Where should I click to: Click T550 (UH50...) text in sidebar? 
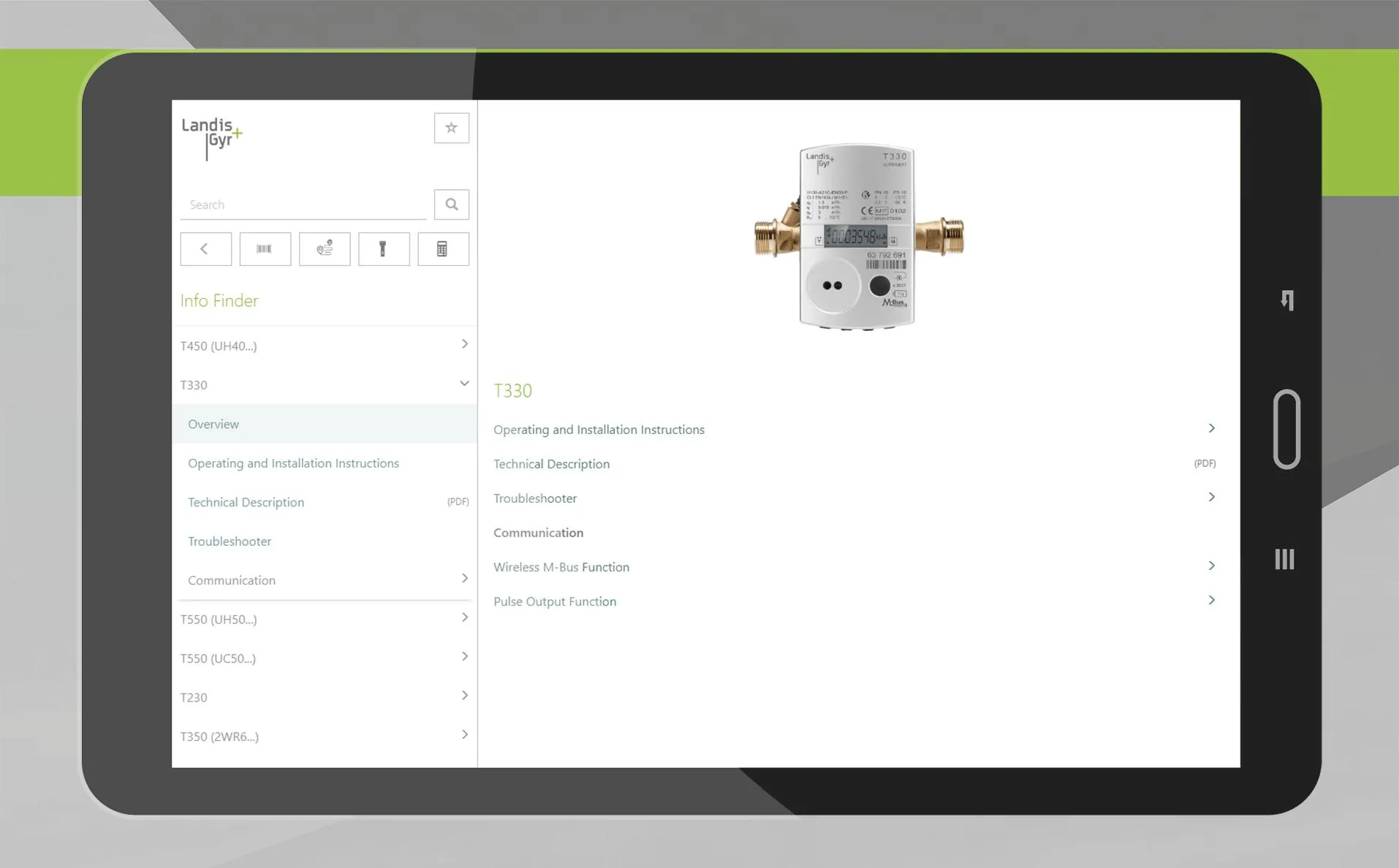point(219,620)
